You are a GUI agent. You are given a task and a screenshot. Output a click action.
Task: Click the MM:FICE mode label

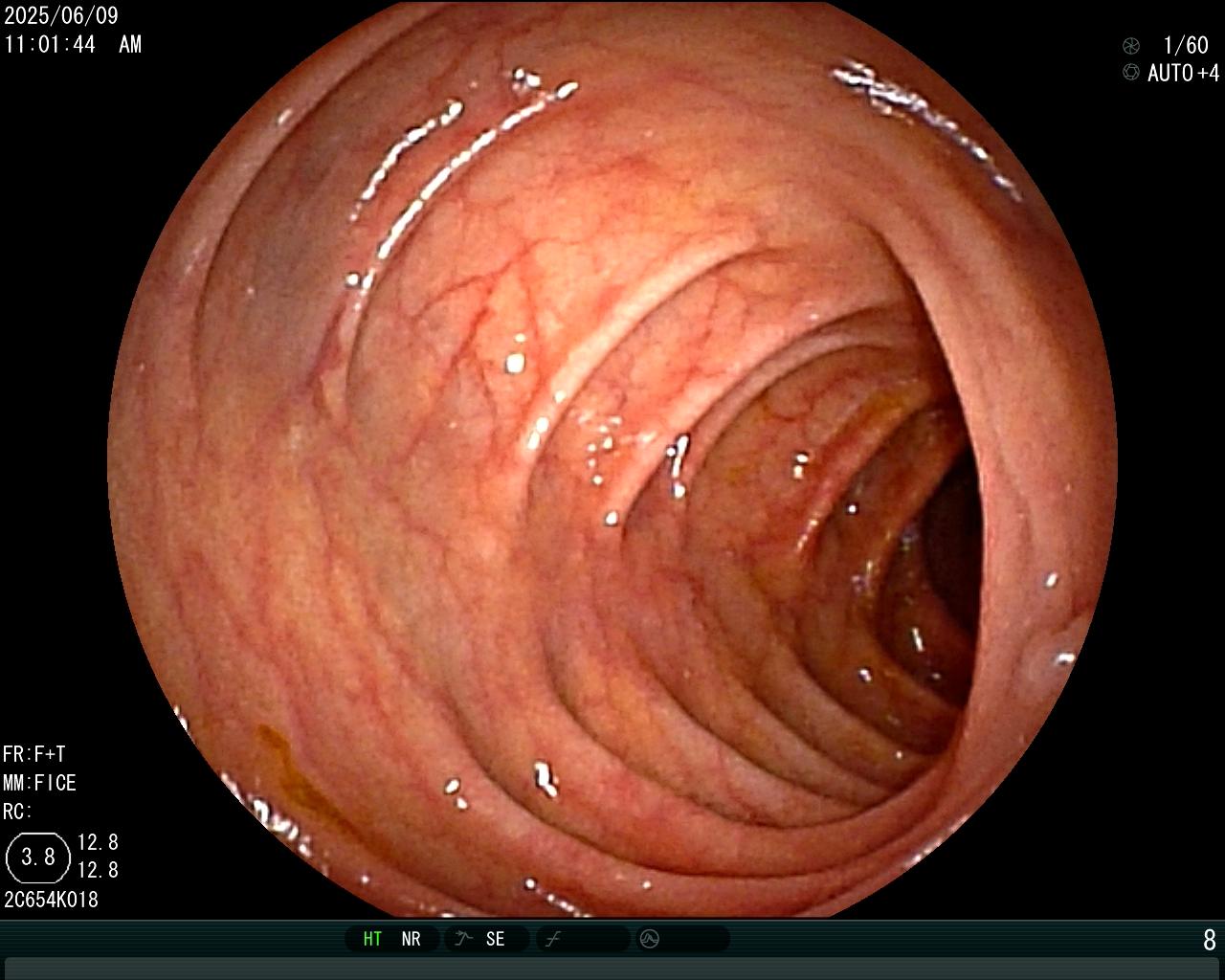39,783
